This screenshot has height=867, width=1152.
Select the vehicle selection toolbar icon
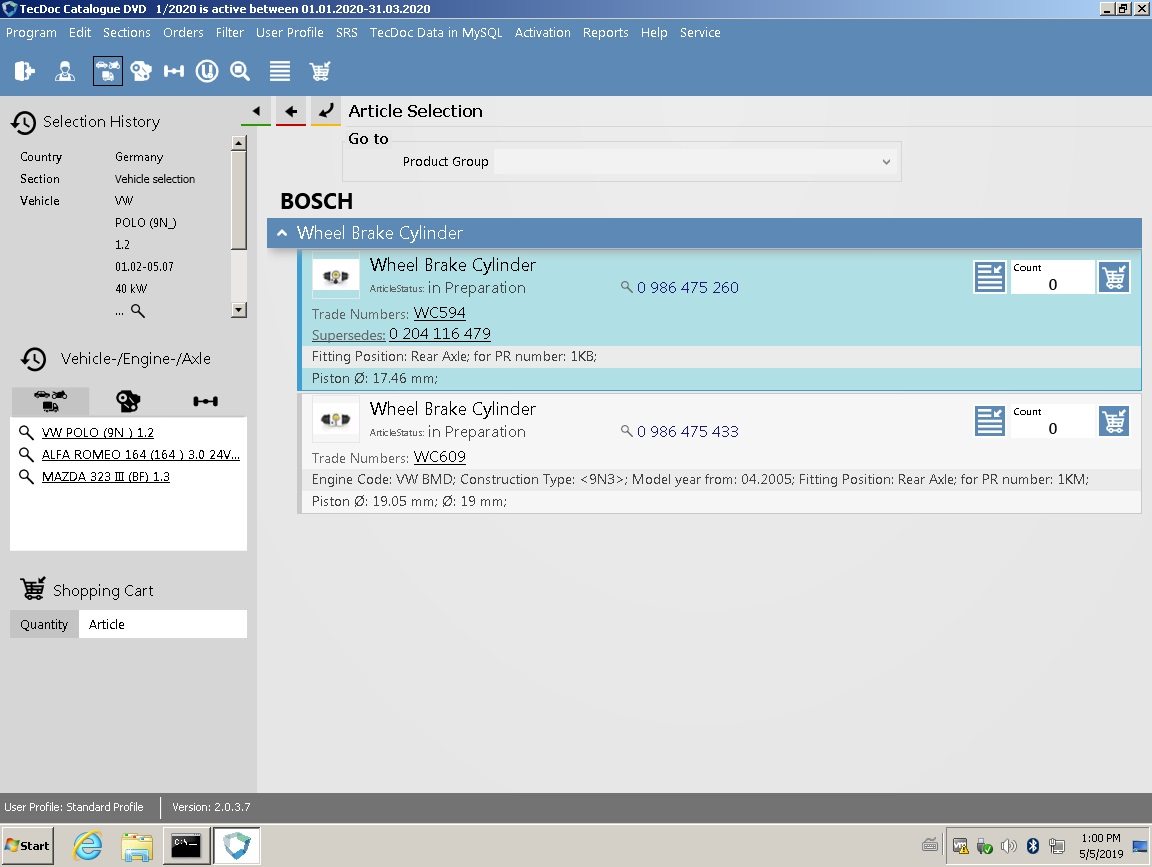point(107,71)
